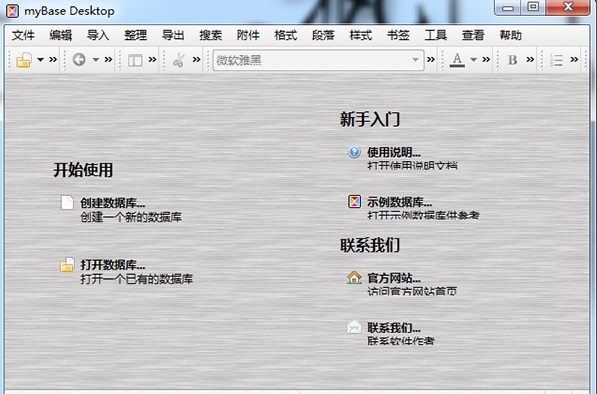Expand toolbar overflow chevron after folder dropdown

pos(53,59)
